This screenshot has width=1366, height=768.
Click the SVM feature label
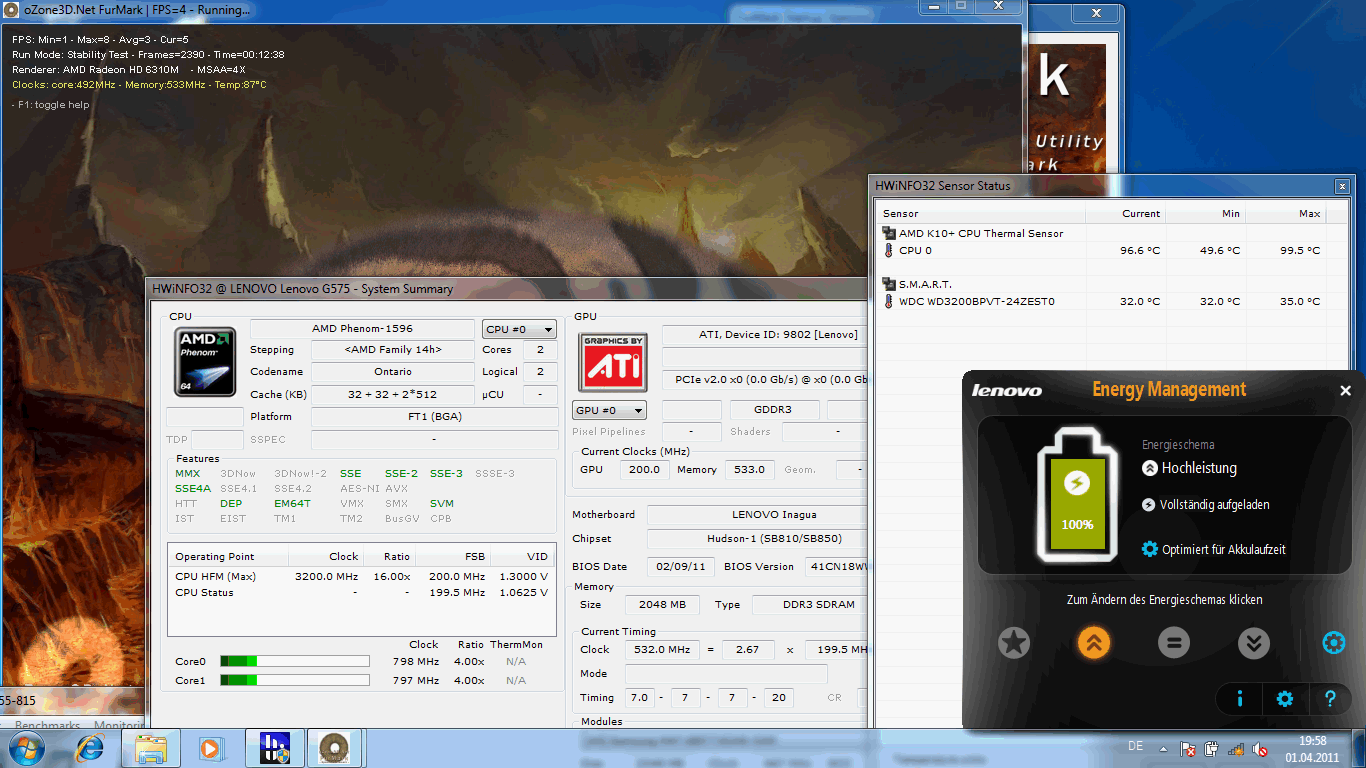442,504
